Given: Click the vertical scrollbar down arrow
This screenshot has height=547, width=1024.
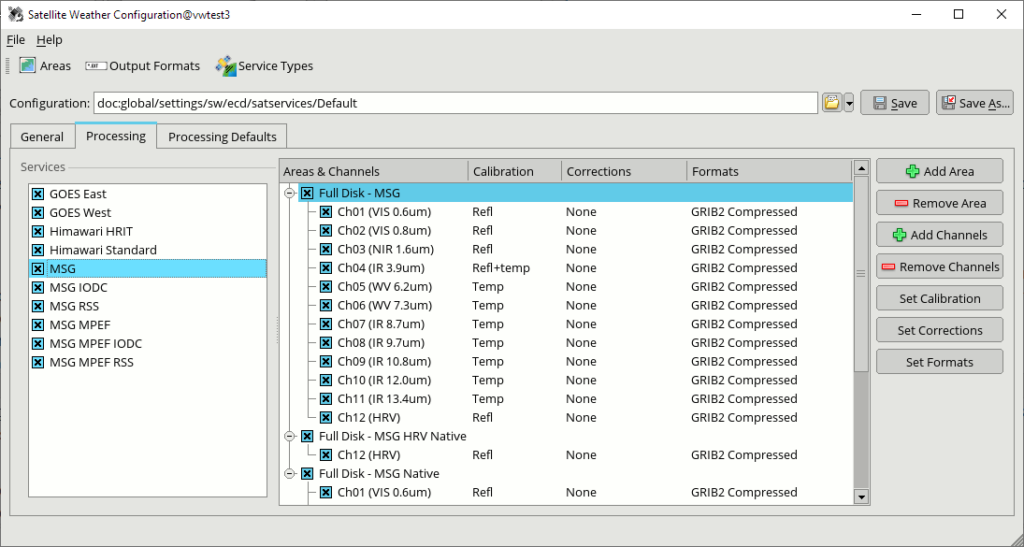Looking at the screenshot, I should (860, 496).
